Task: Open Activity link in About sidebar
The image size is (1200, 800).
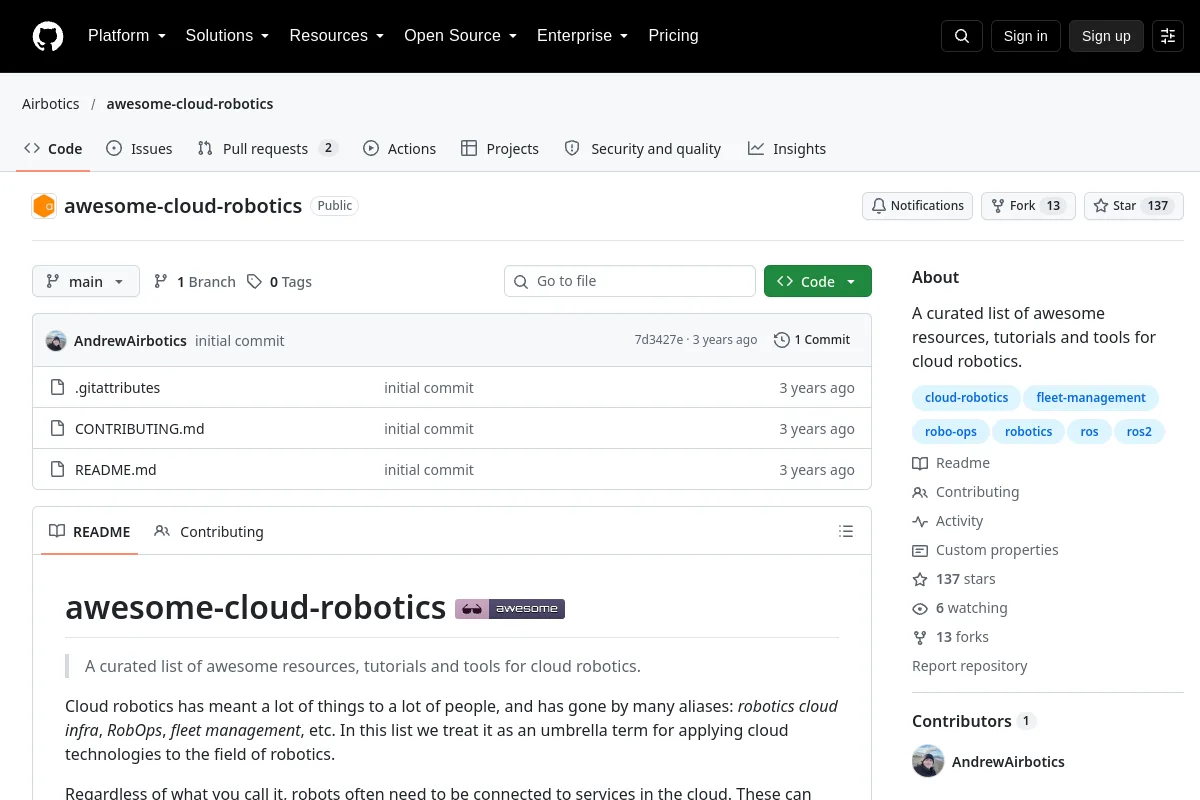Action: (x=948, y=521)
